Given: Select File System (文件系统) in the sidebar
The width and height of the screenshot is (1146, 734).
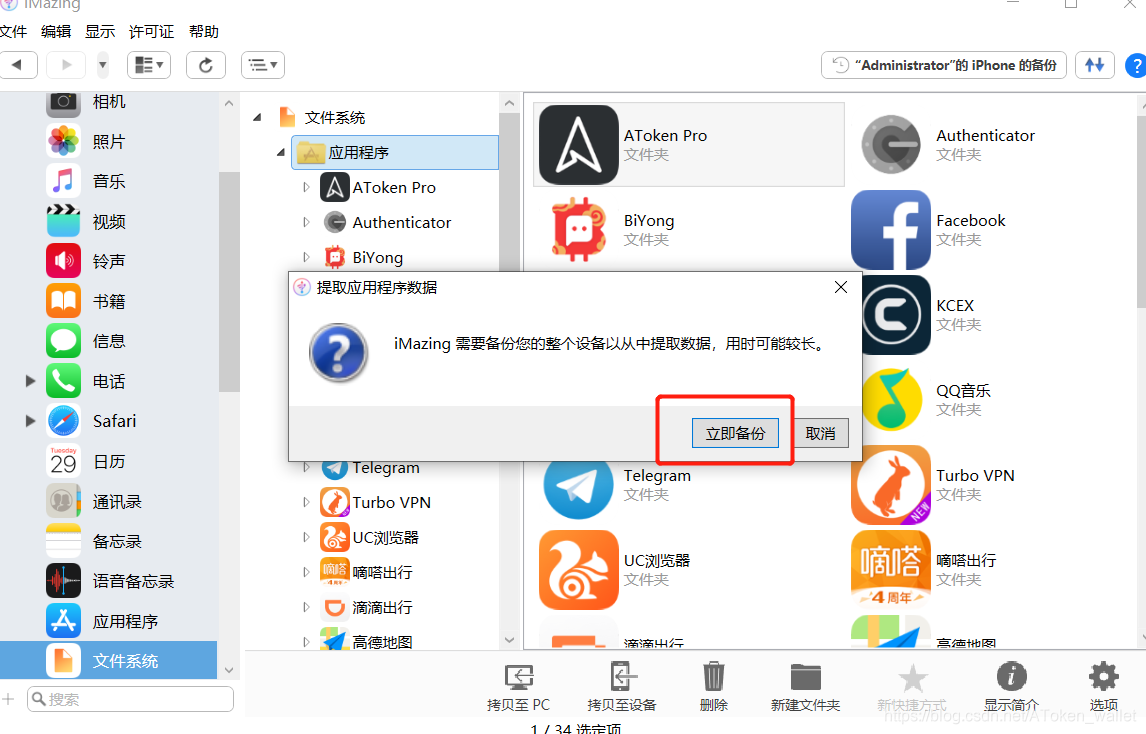Looking at the screenshot, I should (x=110, y=661).
